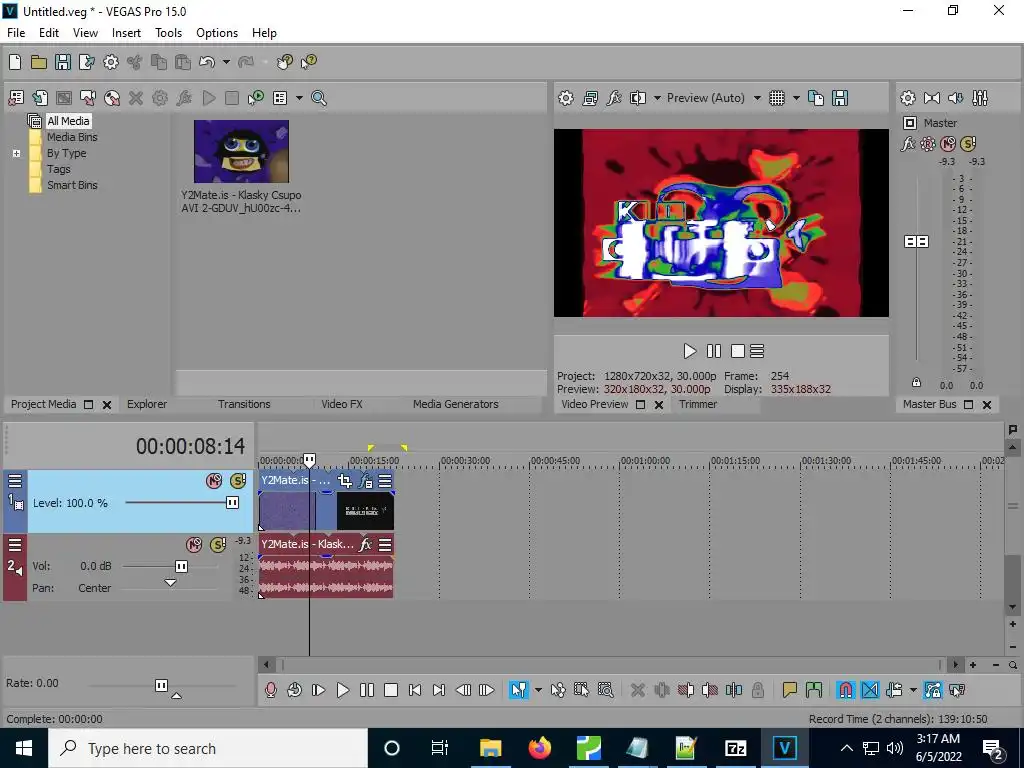Click the Cut scissors icon

click(135, 62)
